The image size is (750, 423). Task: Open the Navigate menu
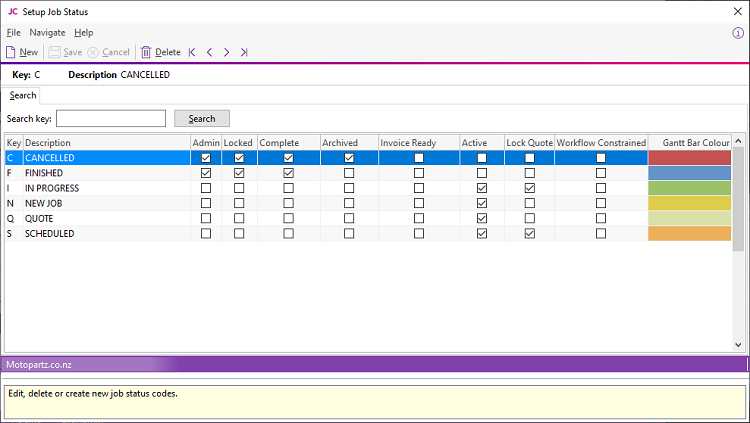click(47, 33)
